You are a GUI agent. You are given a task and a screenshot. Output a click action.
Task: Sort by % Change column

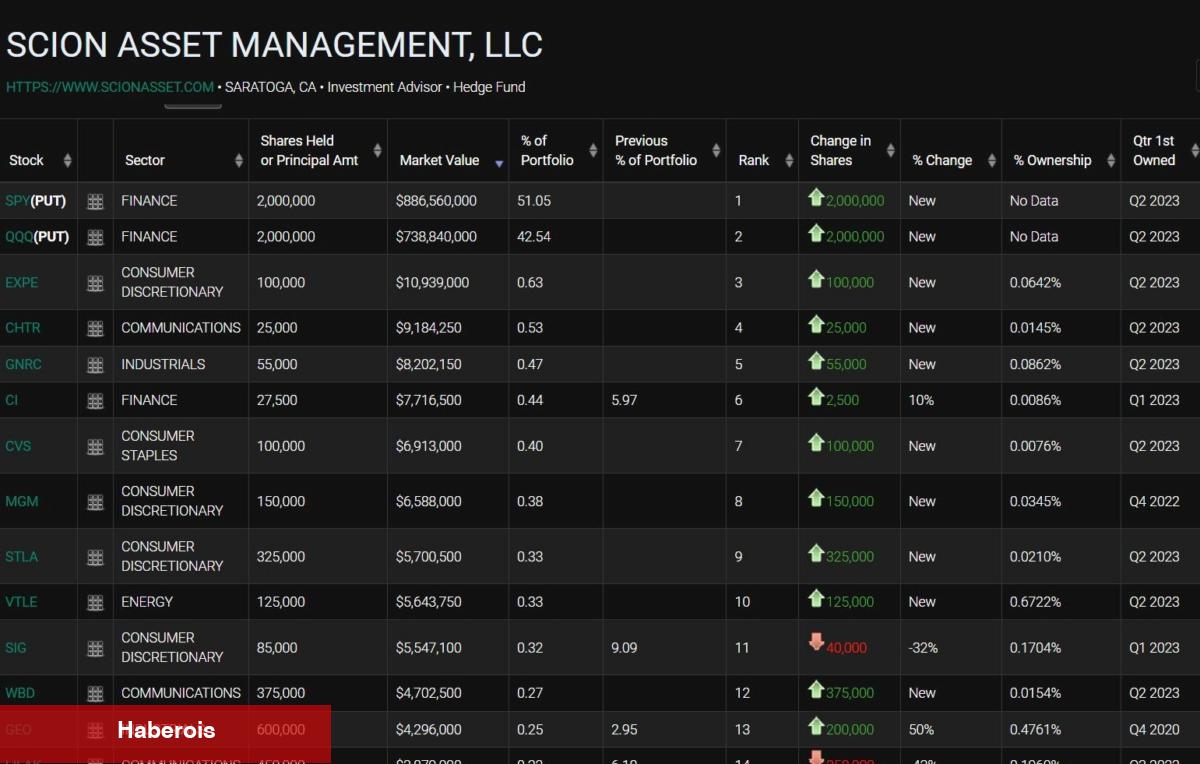[991, 160]
